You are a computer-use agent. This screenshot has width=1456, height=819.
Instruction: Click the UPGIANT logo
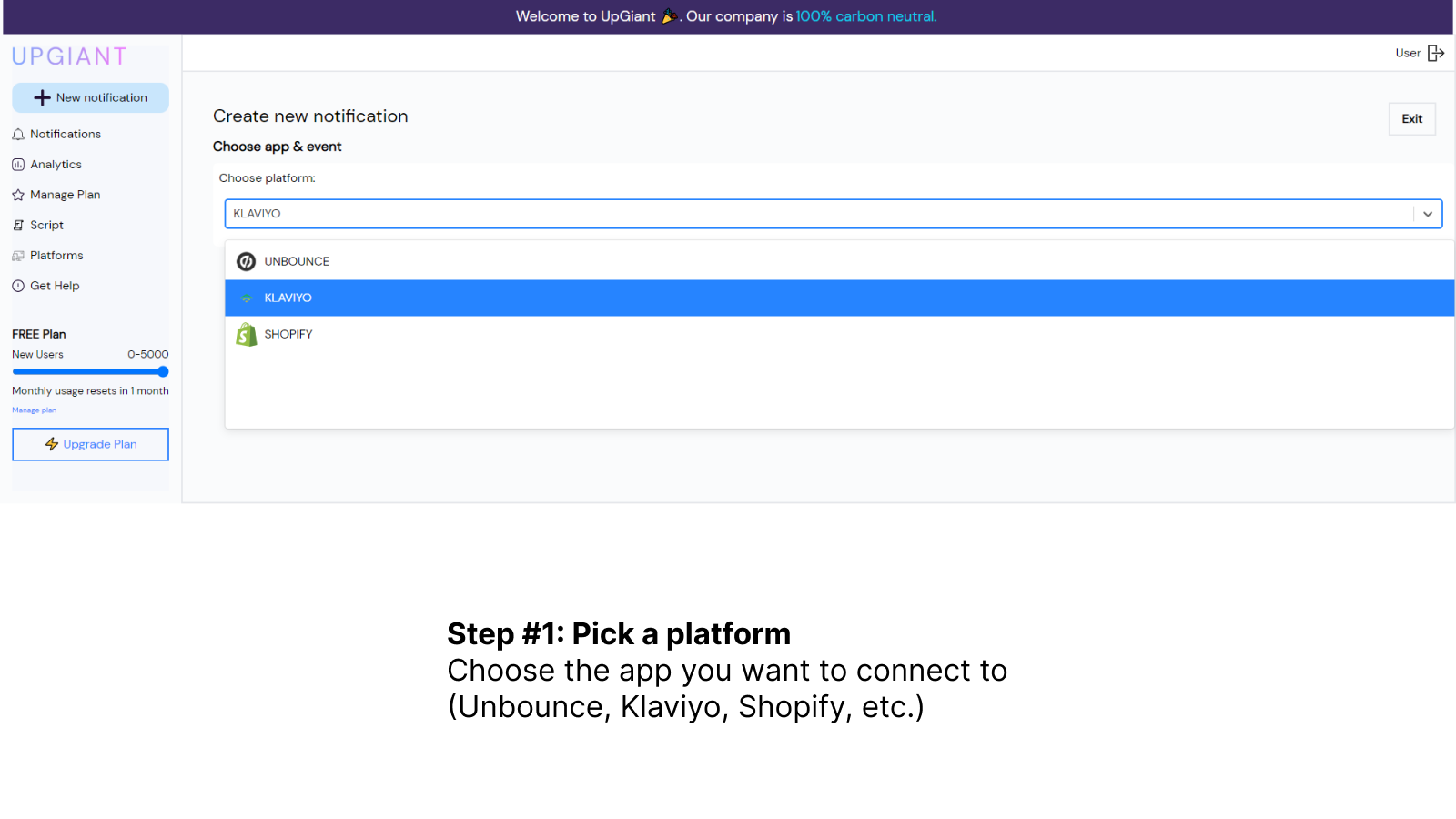tap(69, 56)
